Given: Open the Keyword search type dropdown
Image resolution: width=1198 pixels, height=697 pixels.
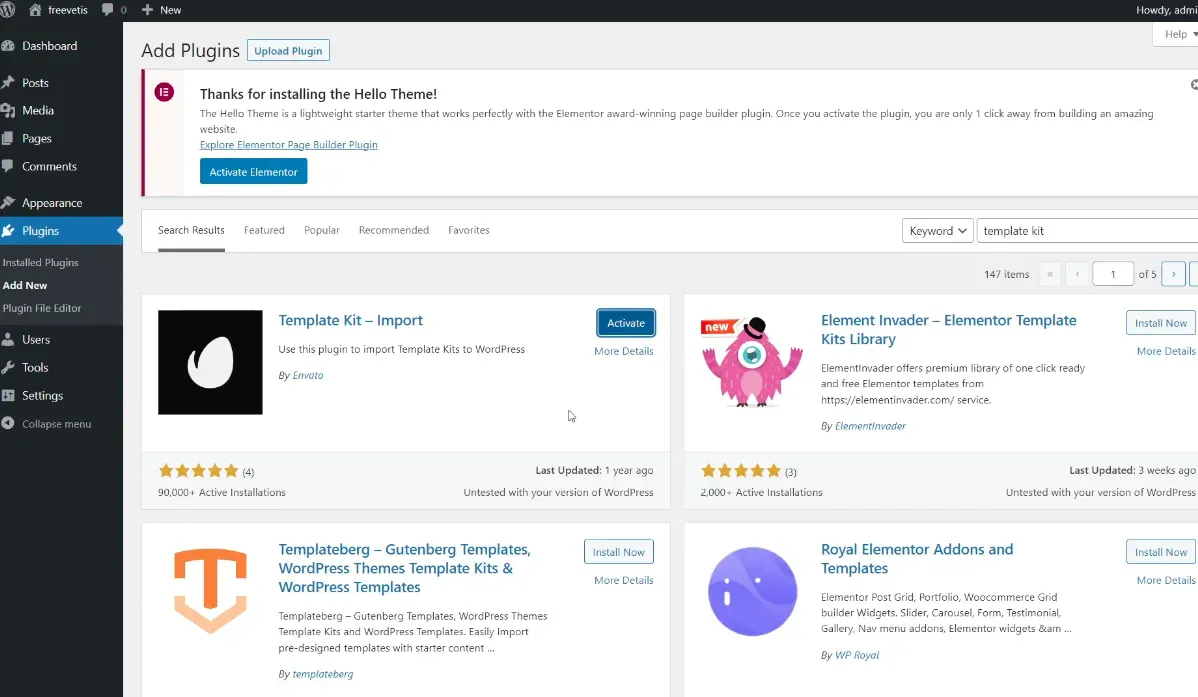Looking at the screenshot, I should (937, 231).
